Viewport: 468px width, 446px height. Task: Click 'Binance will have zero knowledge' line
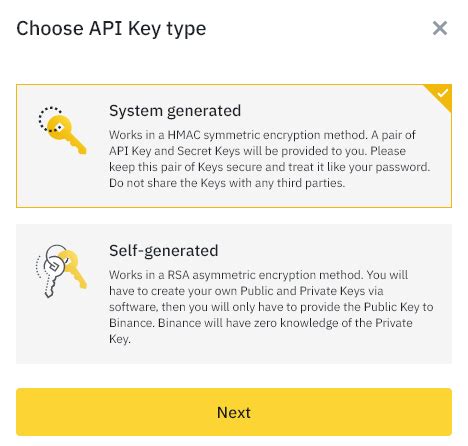pos(261,323)
